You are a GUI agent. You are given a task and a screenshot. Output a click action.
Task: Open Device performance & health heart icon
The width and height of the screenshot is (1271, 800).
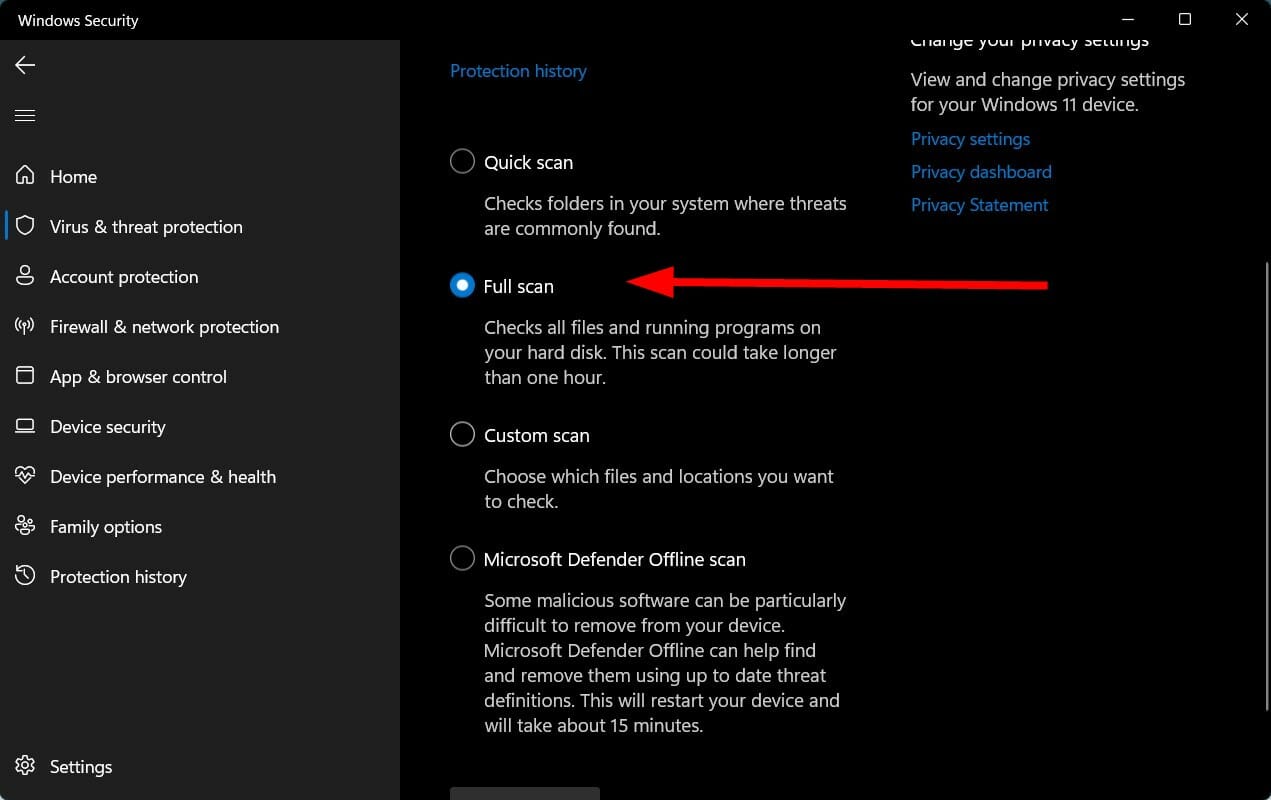pyautogui.click(x=24, y=476)
